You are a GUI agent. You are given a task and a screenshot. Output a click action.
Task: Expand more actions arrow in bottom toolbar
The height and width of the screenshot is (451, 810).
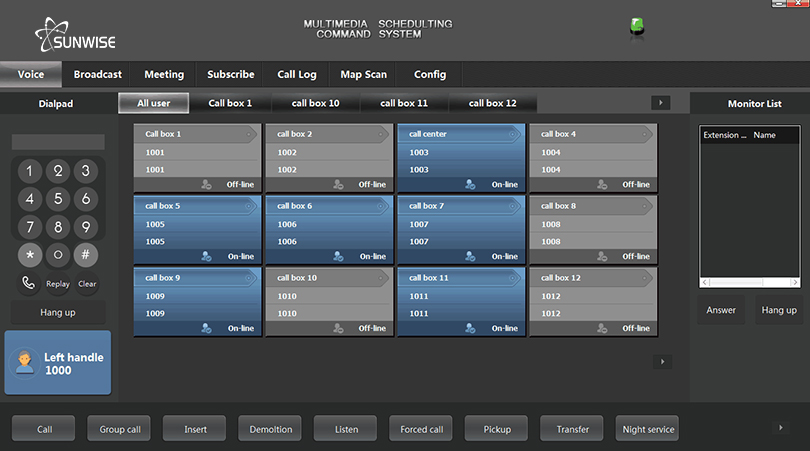click(781, 428)
